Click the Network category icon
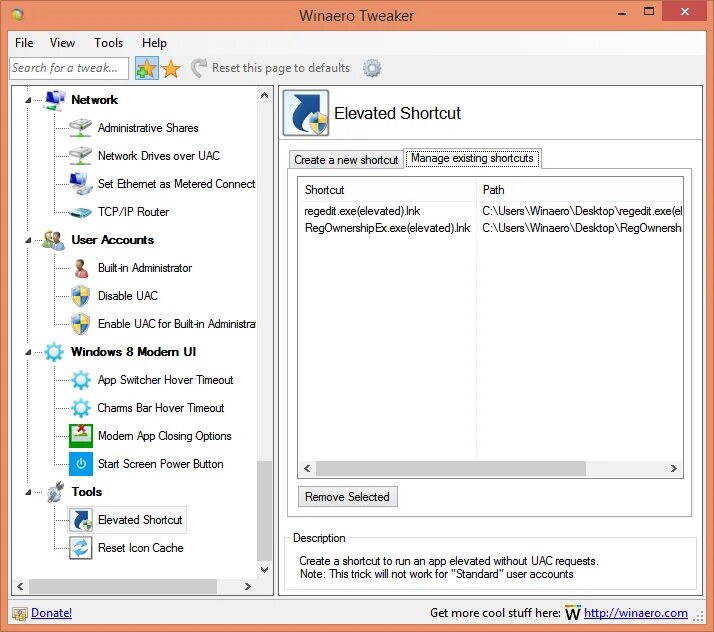This screenshot has width=714, height=632. point(54,100)
